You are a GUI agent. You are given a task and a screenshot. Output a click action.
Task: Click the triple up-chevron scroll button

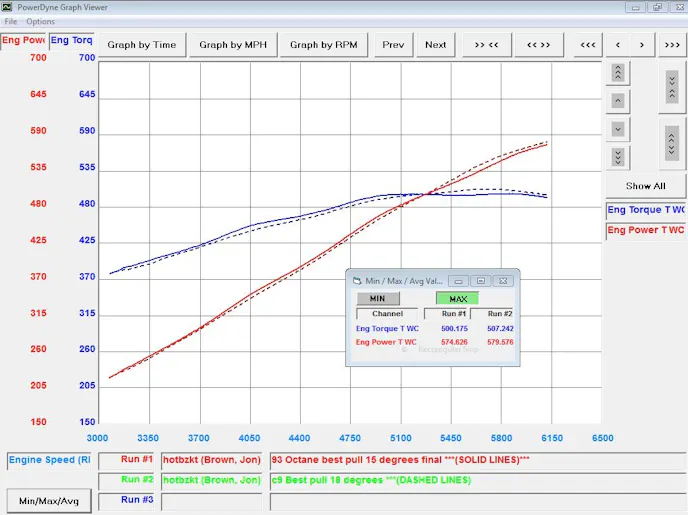tap(618, 73)
